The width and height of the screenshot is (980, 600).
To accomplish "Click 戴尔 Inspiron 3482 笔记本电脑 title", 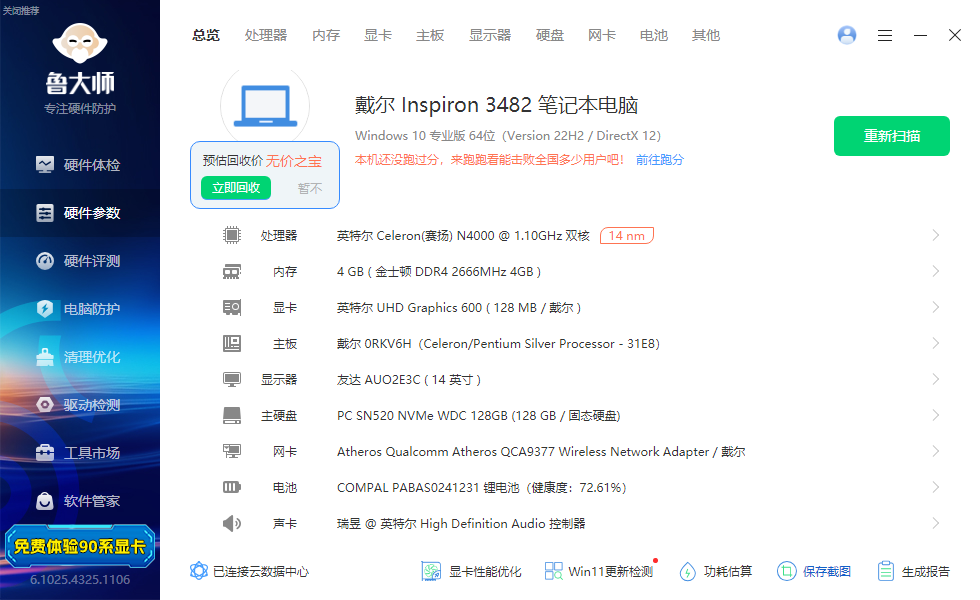I will (x=496, y=105).
